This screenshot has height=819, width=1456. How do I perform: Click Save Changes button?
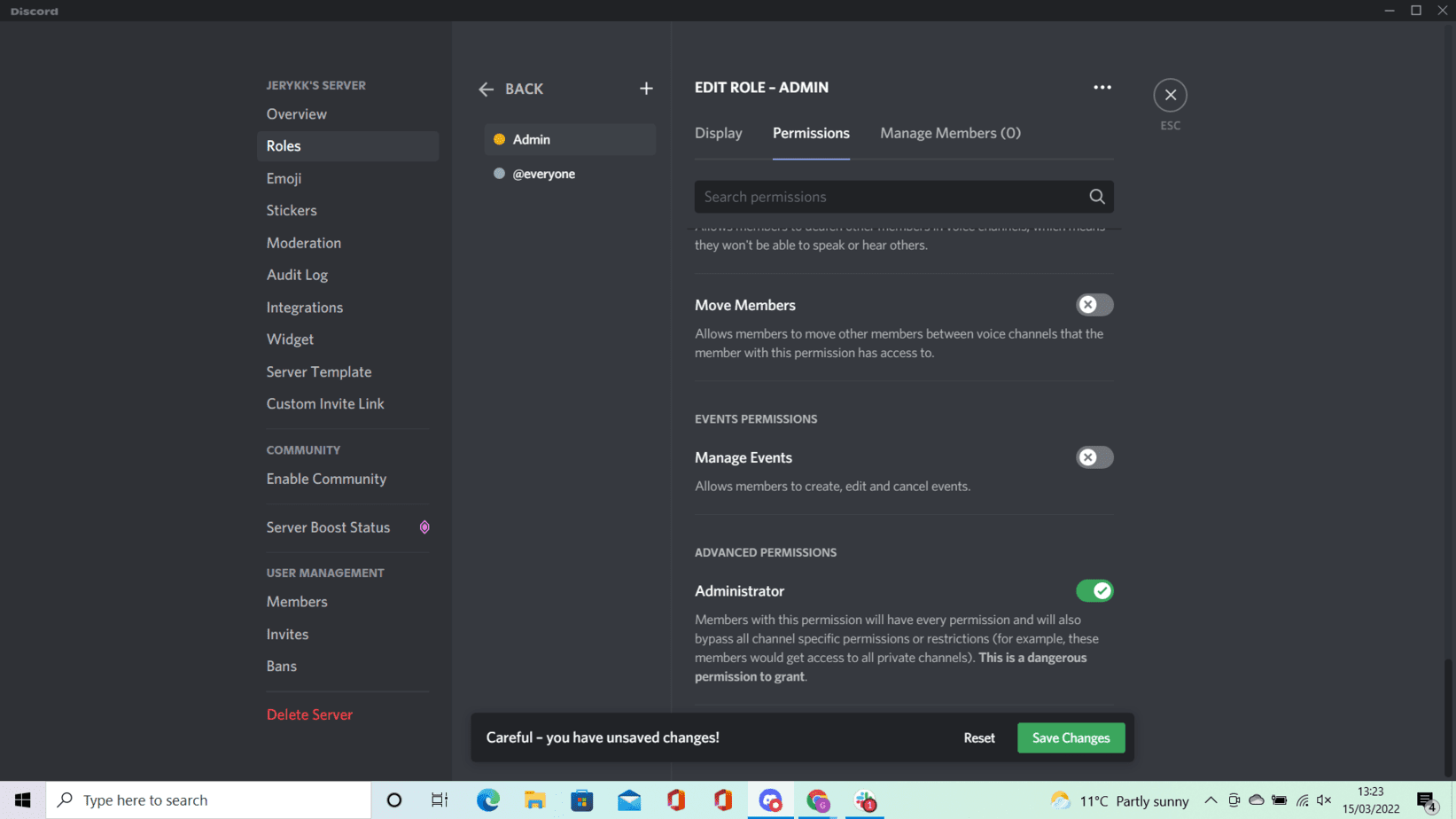(1071, 737)
